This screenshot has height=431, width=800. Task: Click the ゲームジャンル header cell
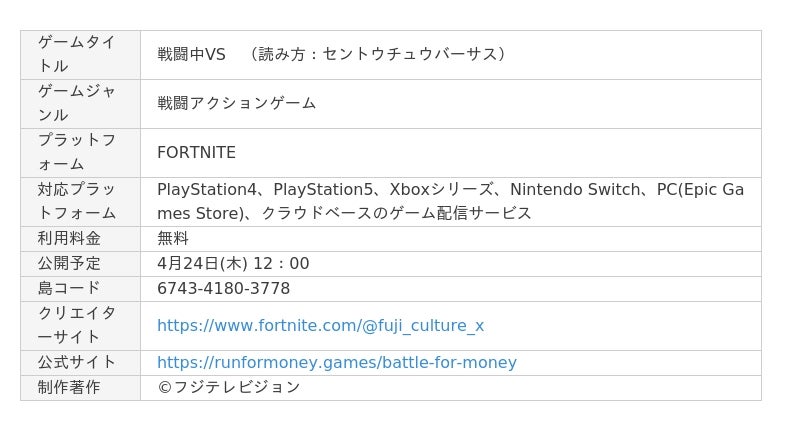coord(81,104)
